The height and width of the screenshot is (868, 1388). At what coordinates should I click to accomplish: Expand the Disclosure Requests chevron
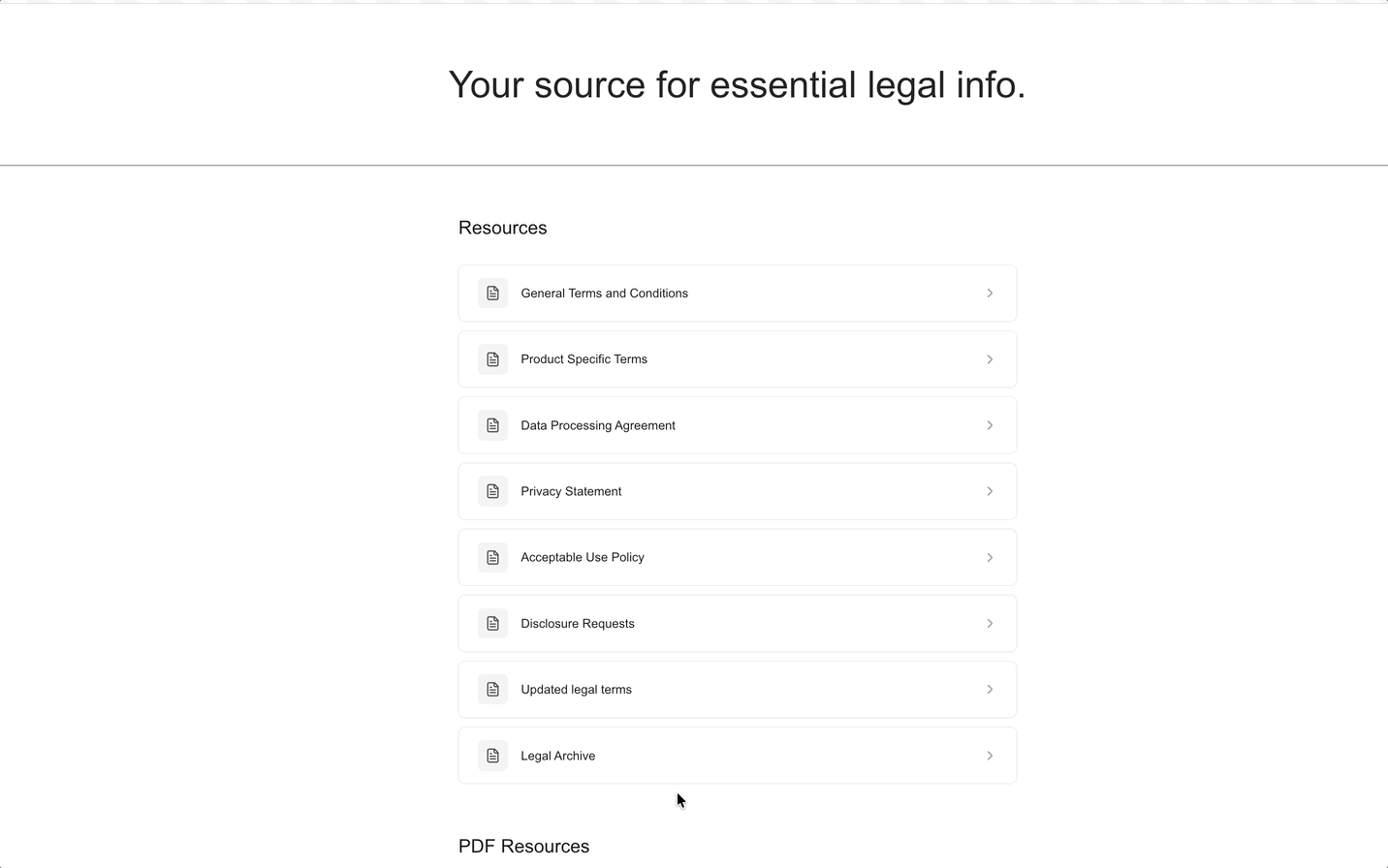click(990, 623)
